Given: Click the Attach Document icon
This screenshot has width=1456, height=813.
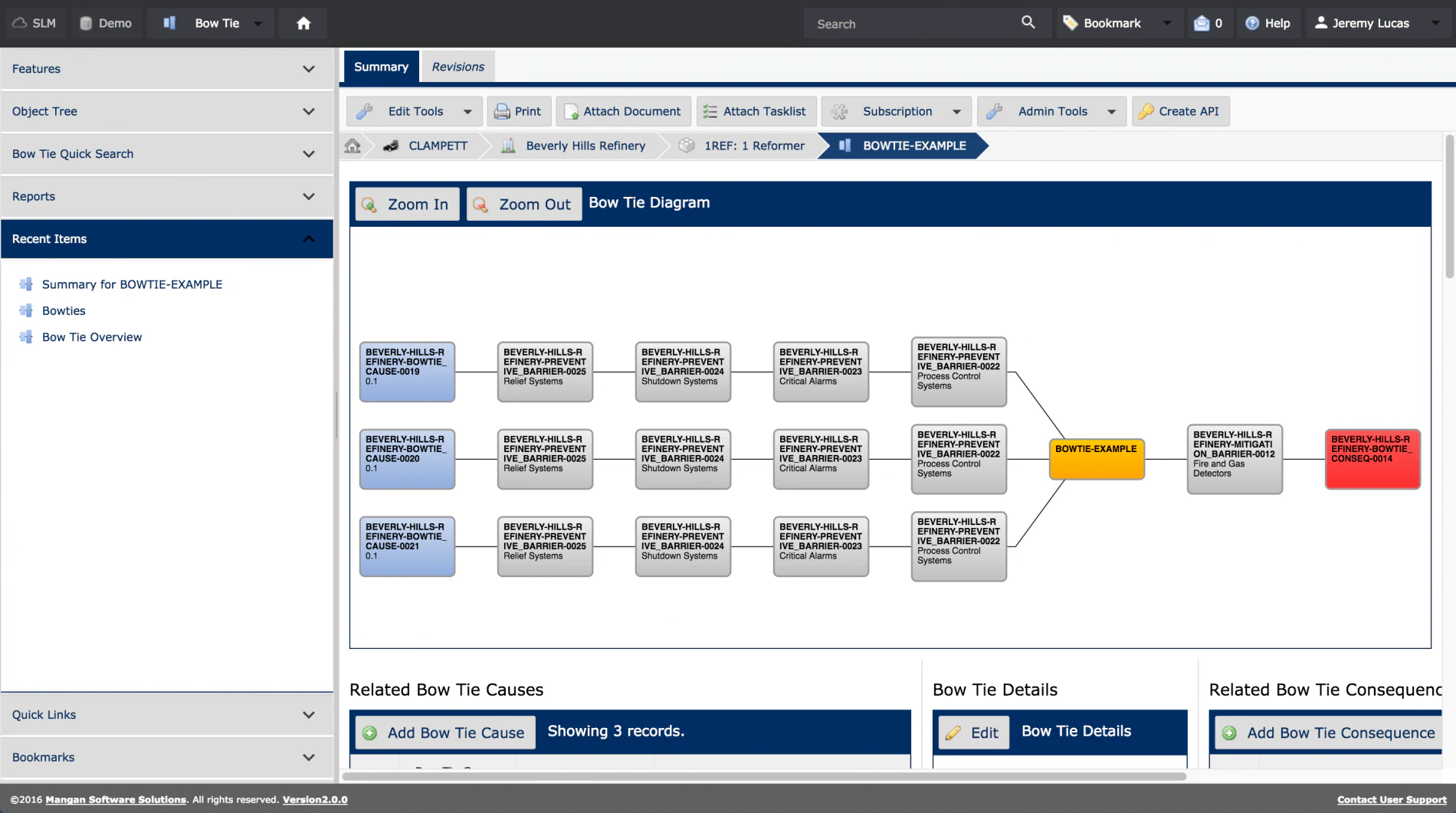Looking at the screenshot, I should (x=570, y=111).
